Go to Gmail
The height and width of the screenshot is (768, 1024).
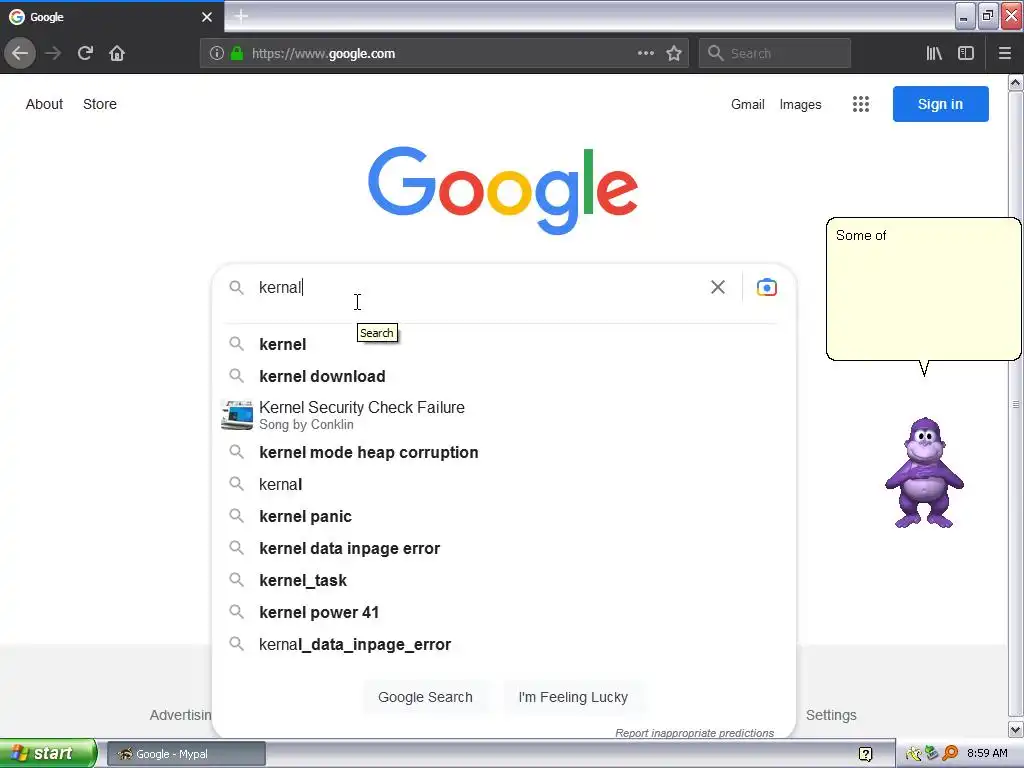pyautogui.click(x=748, y=104)
